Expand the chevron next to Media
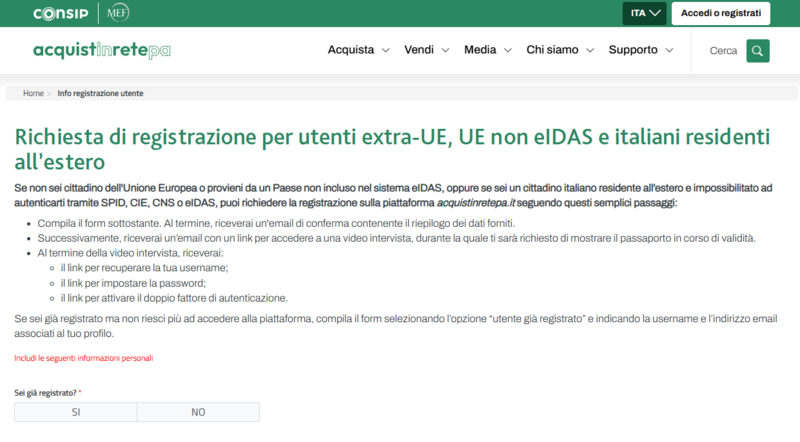This screenshot has width=800, height=442. click(x=508, y=51)
